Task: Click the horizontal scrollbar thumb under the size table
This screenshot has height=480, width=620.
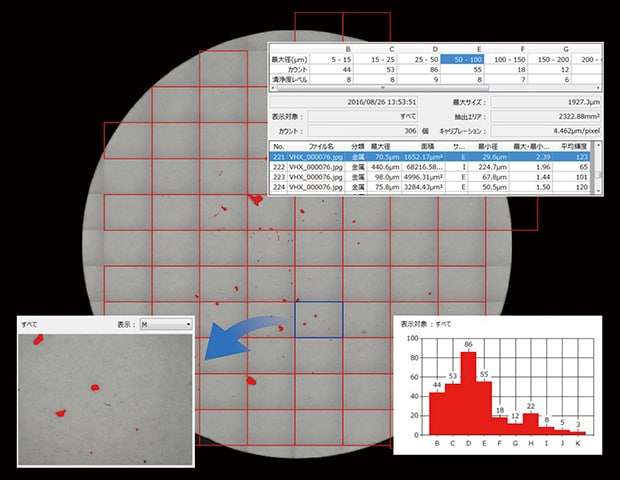Action: pos(382,88)
